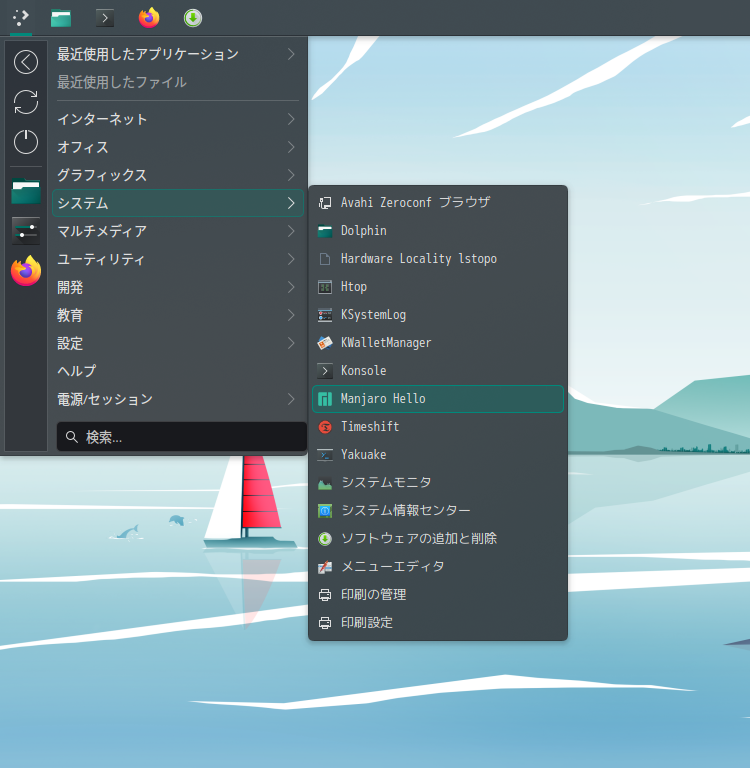Expand the 電源/セッション arrow

click(x=291, y=399)
